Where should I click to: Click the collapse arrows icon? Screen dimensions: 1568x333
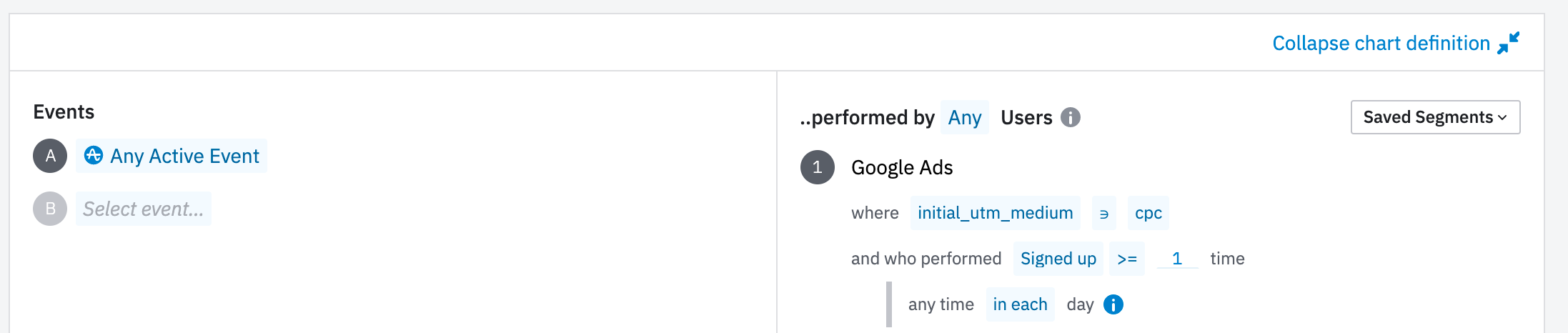click(x=1508, y=43)
